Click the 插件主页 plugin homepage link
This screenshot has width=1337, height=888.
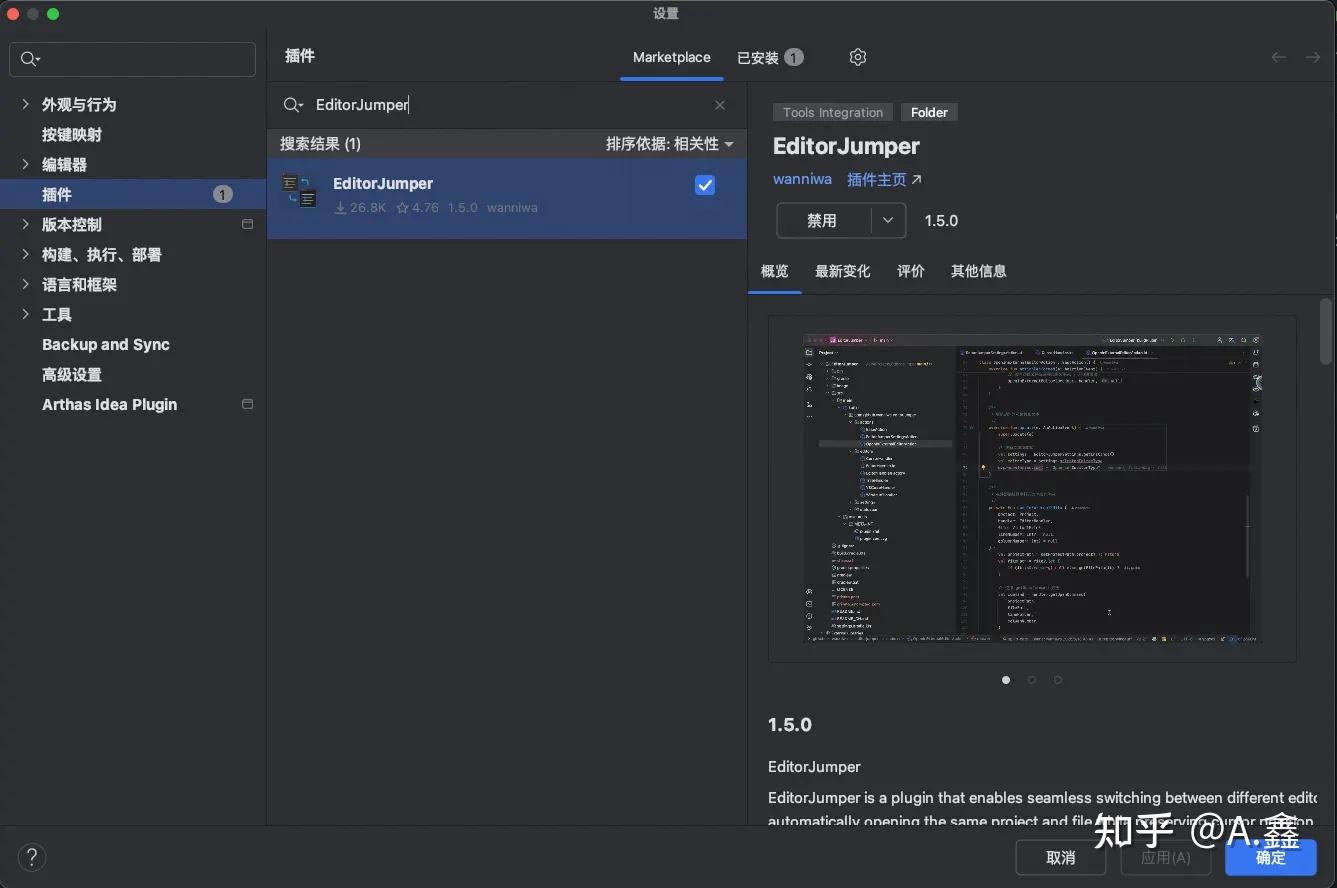point(877,179)
